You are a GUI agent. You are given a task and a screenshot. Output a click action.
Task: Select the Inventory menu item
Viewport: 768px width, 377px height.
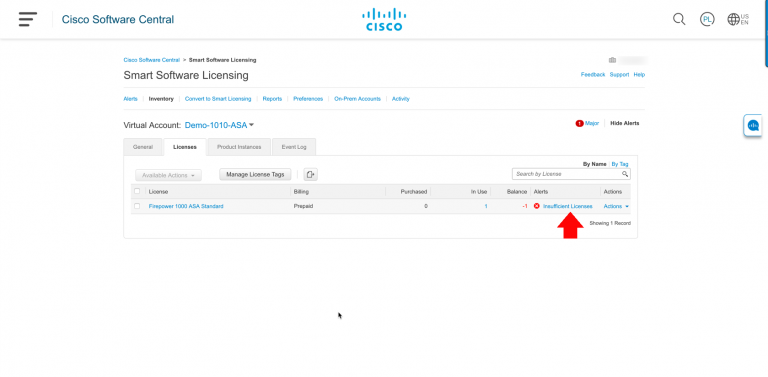(x=161, y=98)
